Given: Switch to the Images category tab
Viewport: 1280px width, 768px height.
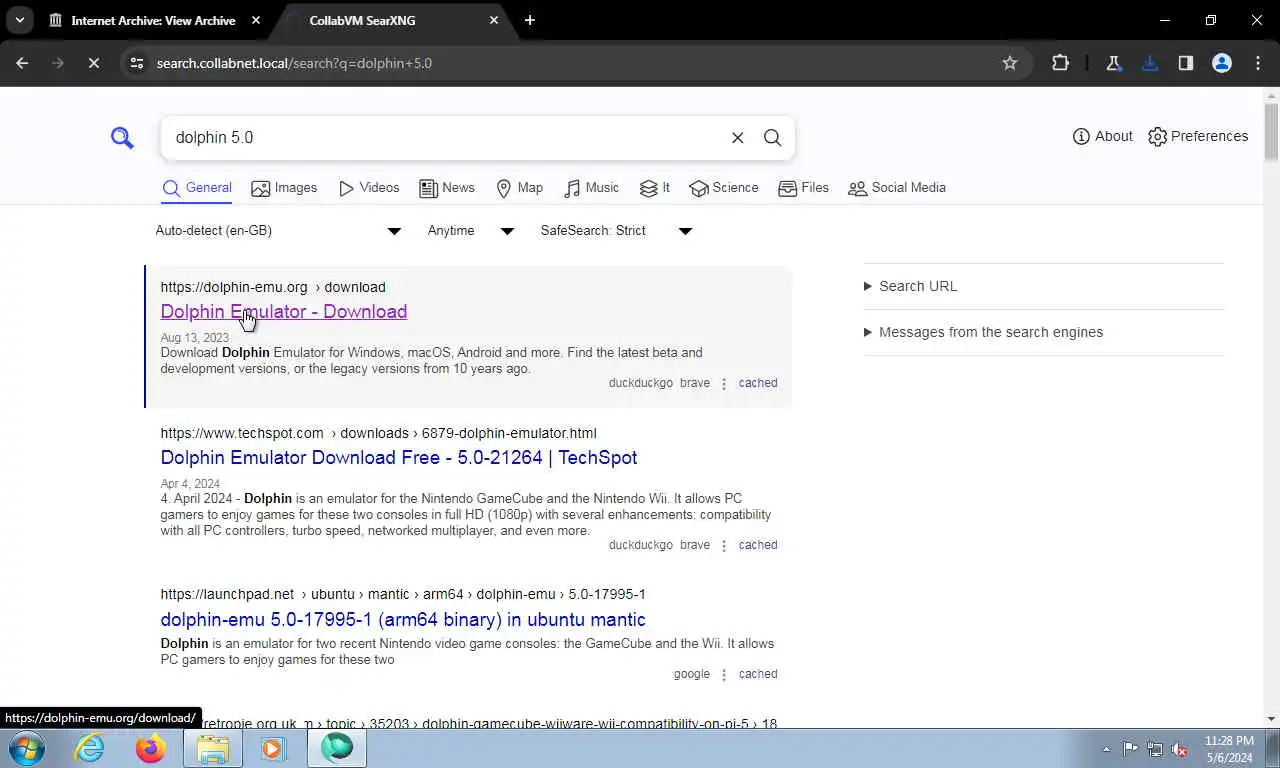Looking at the screenshot, I should pos(284,188).
